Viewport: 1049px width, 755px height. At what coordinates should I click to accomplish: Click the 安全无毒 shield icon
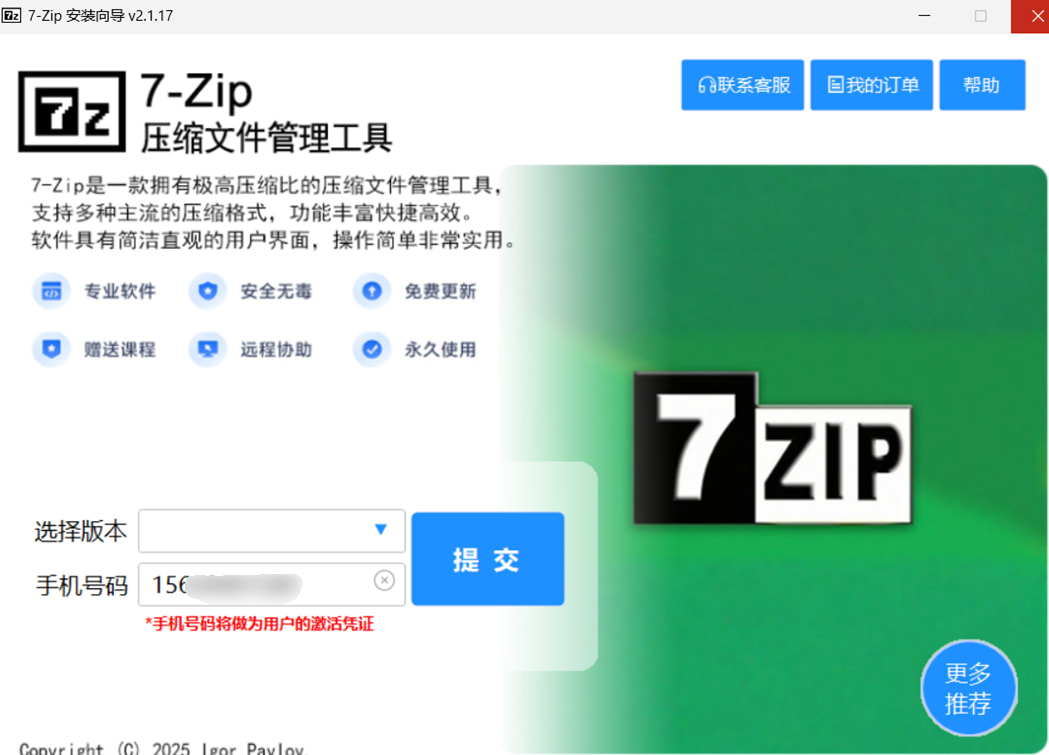click(x=208, y=292)
